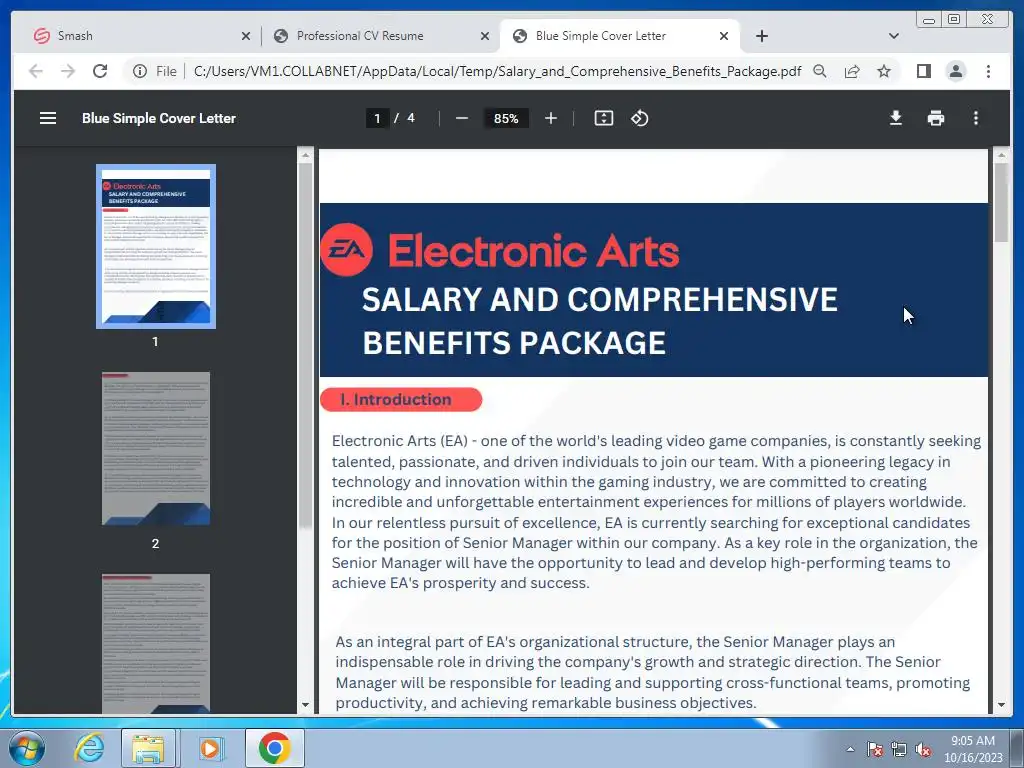1024x768 pixels.
Task: Toggle the PDF sidebar hamburger menu
Action: point(48,118)
